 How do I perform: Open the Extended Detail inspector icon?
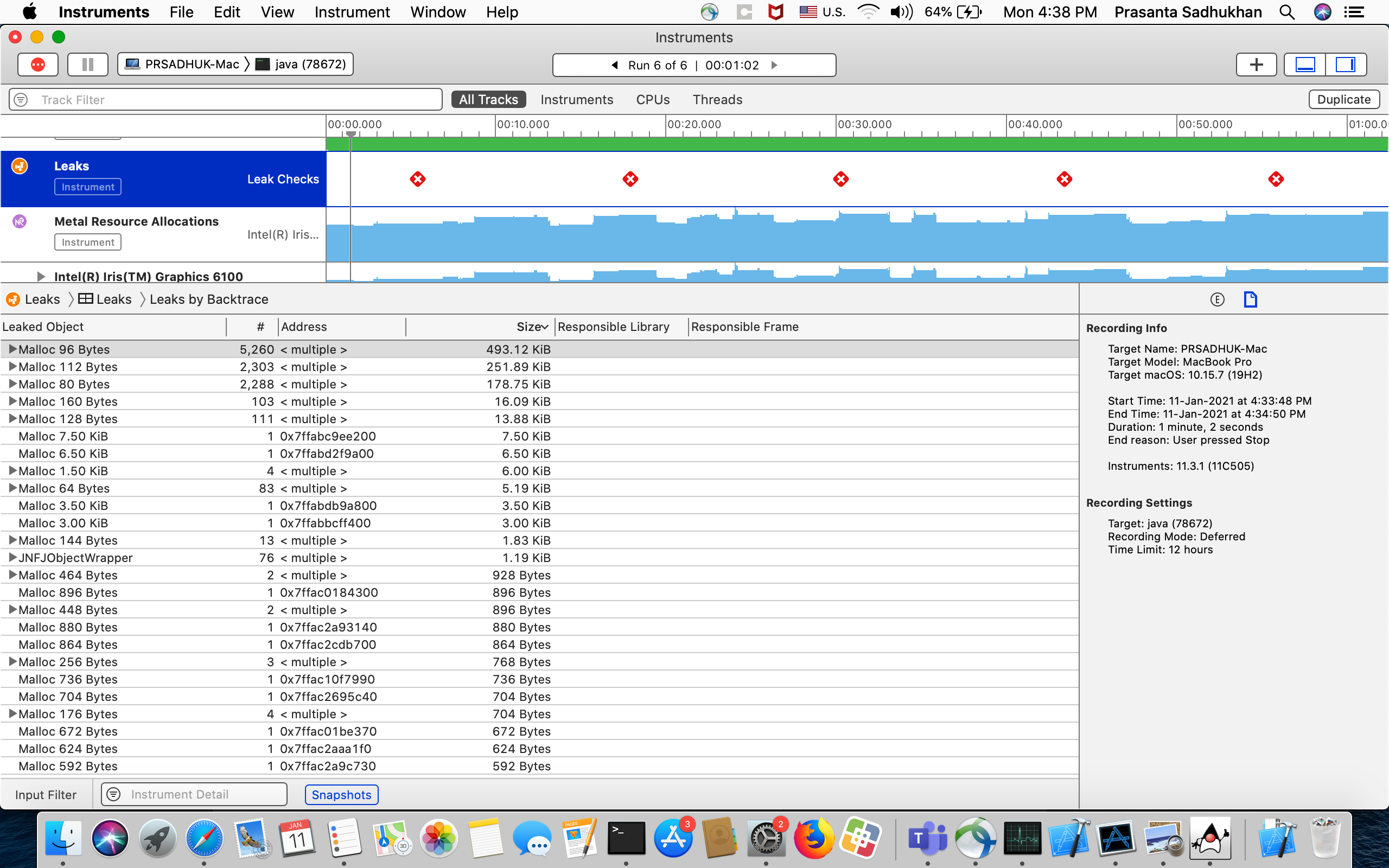pyautogui.click(x=1217, y=299)
